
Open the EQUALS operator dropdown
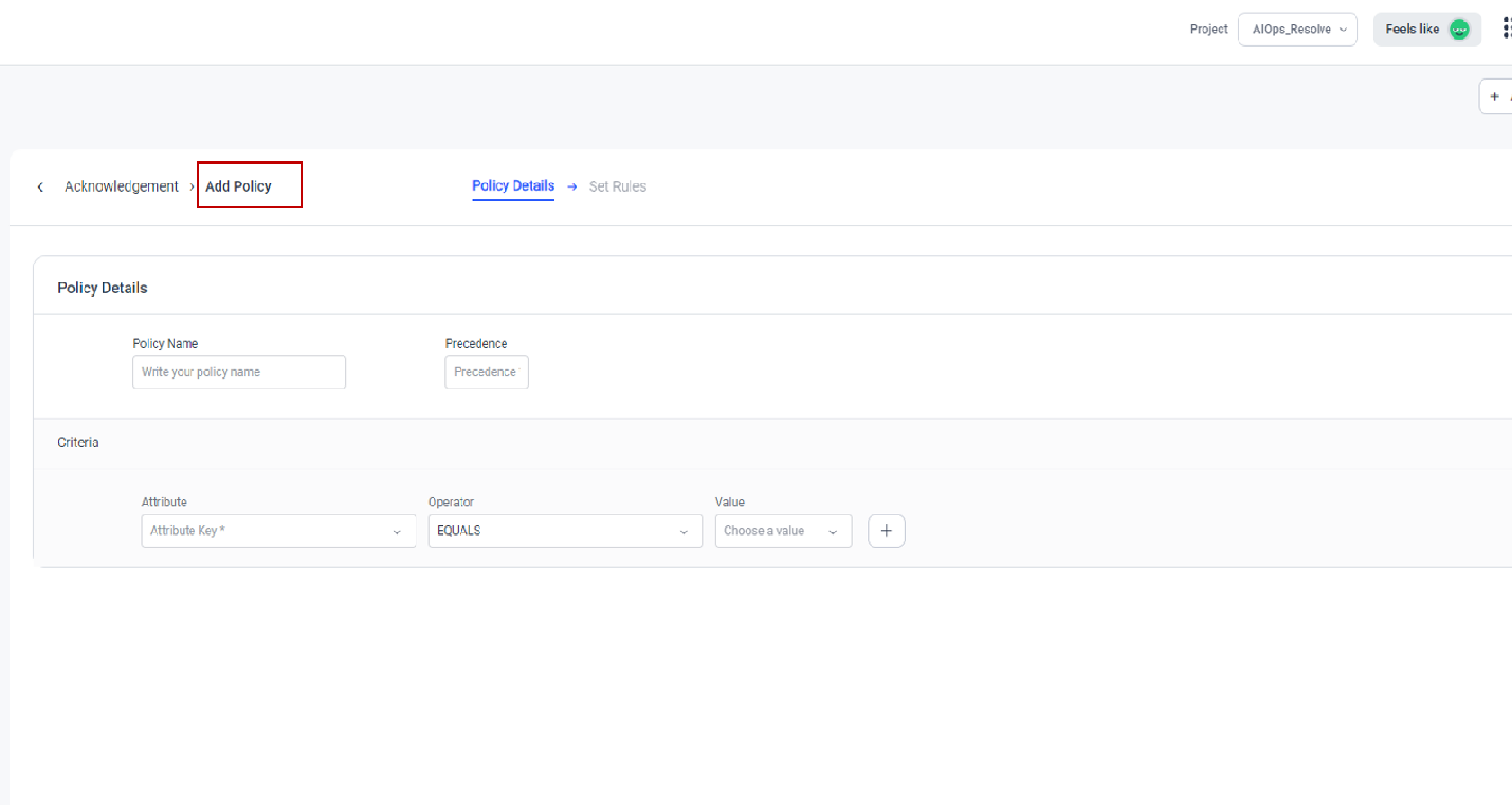[565, 531]
